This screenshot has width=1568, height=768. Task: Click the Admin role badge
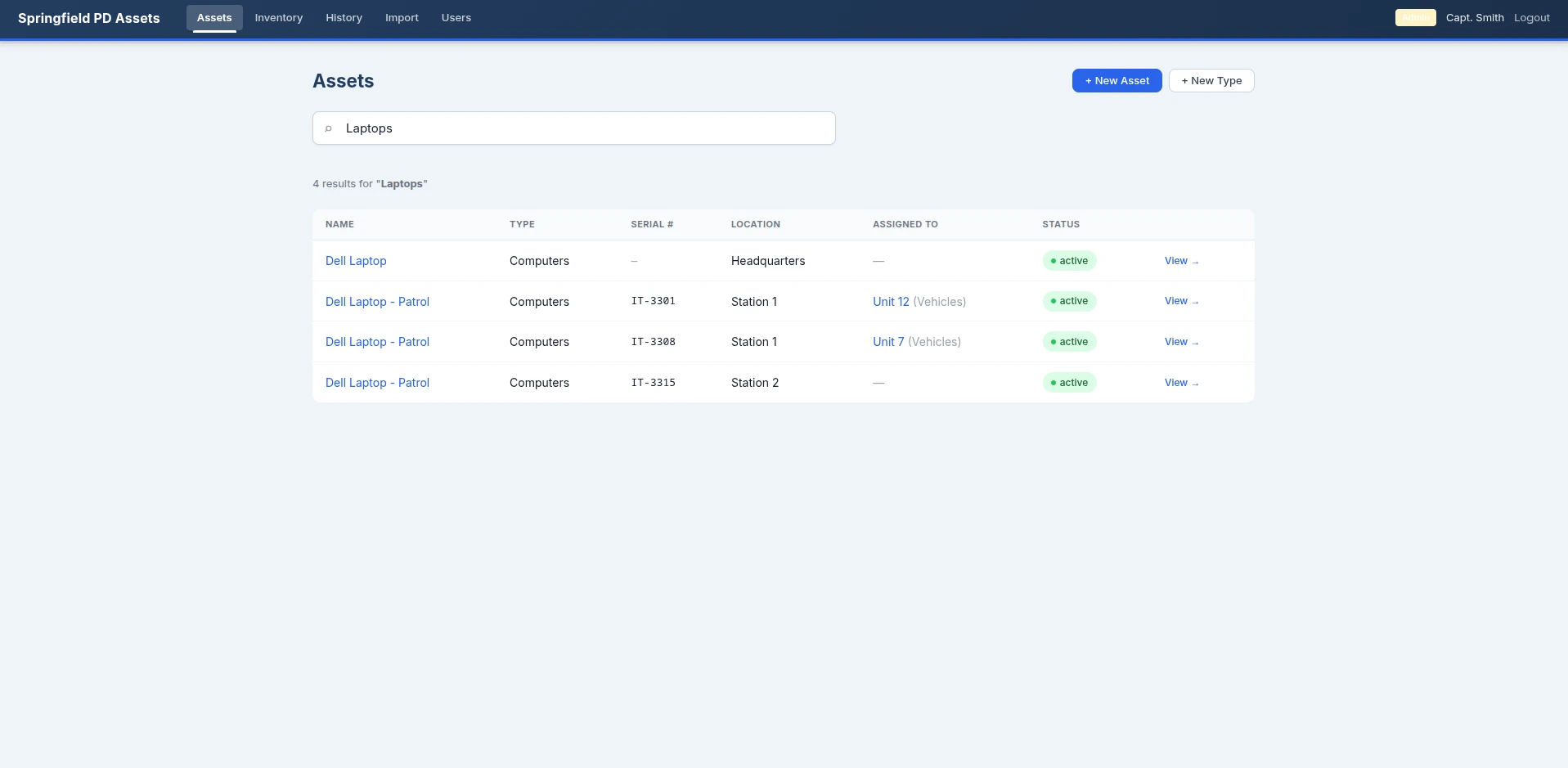coord(1415,18)
